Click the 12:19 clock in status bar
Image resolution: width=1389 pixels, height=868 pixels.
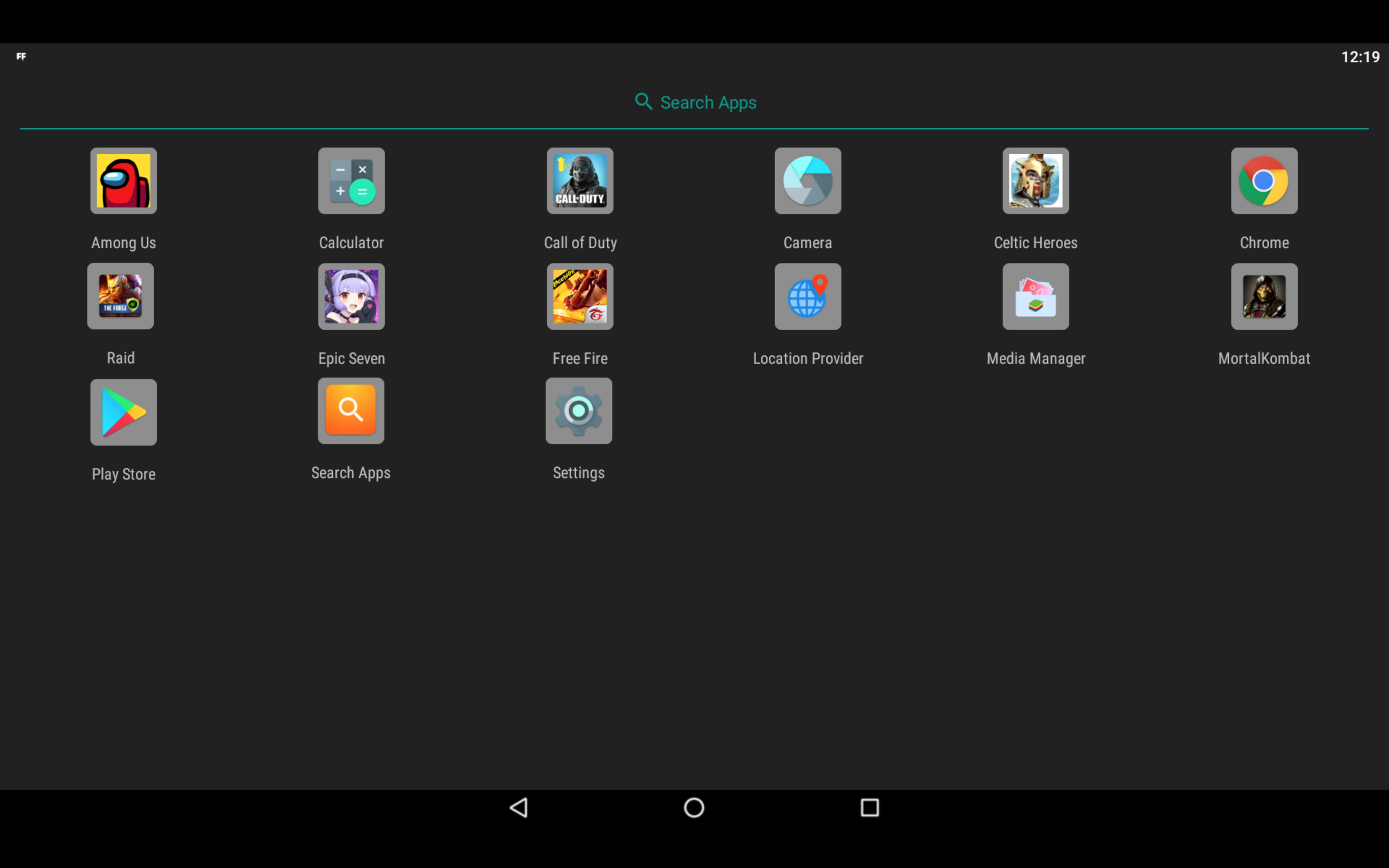(x=1360, y=57)
